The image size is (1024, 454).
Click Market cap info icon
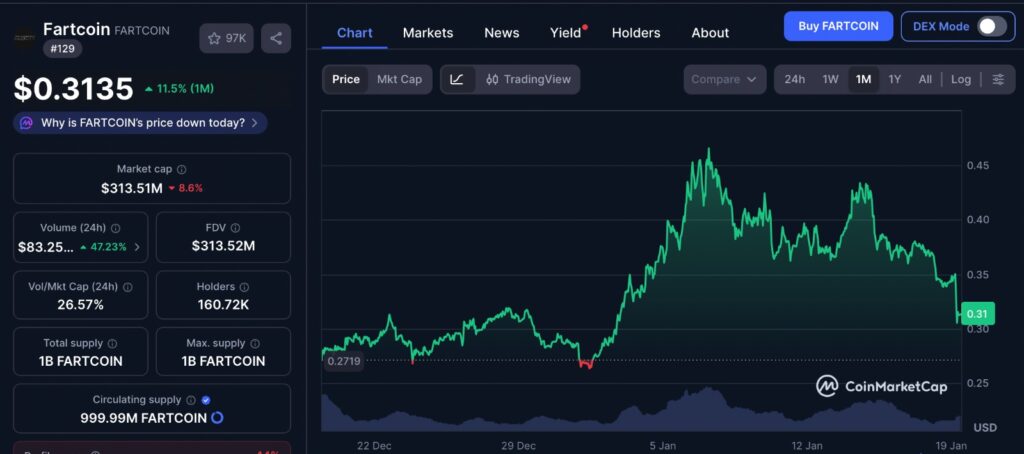[x=182, y=169]
